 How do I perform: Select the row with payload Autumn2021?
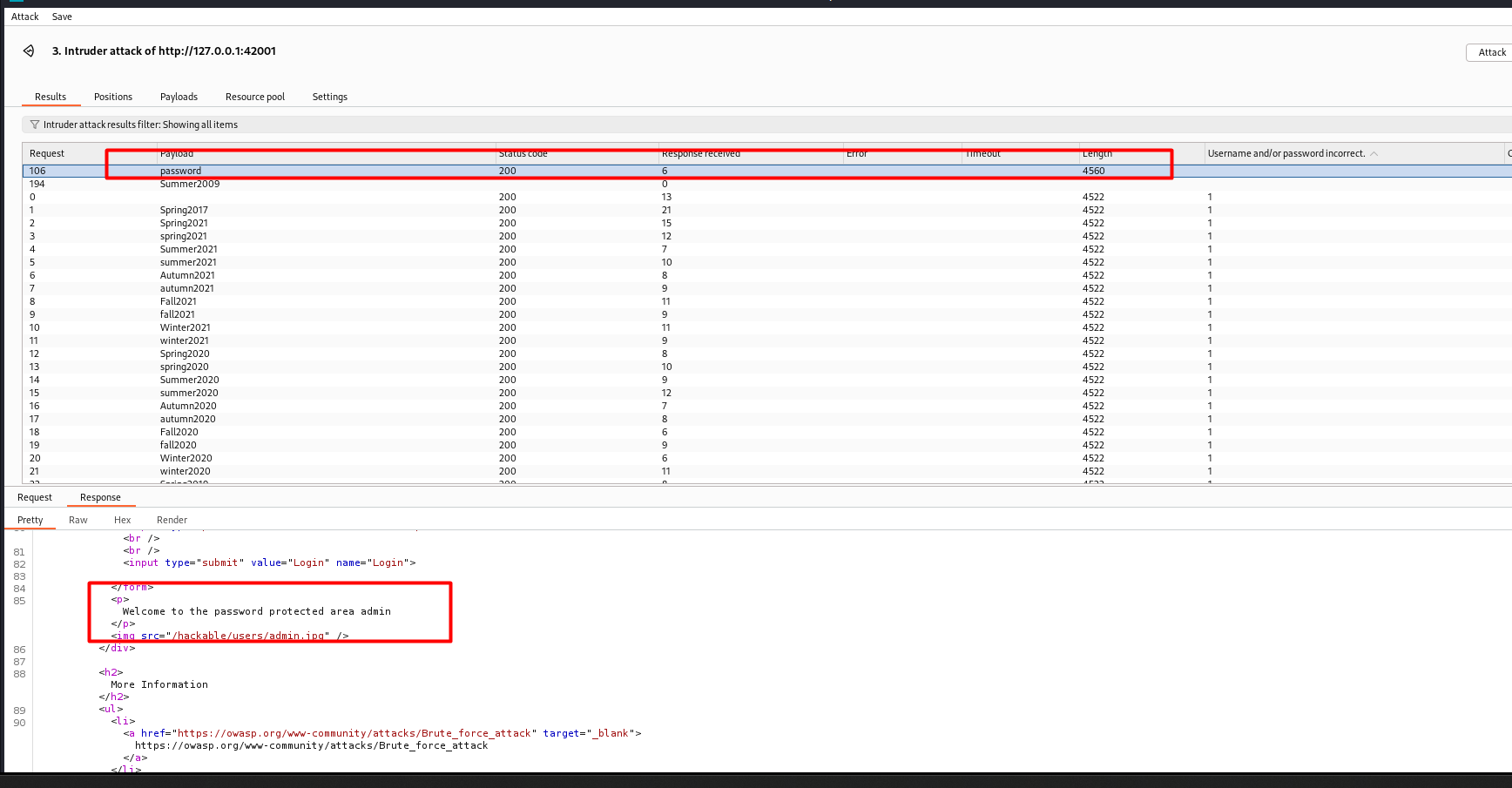[187, 275]
